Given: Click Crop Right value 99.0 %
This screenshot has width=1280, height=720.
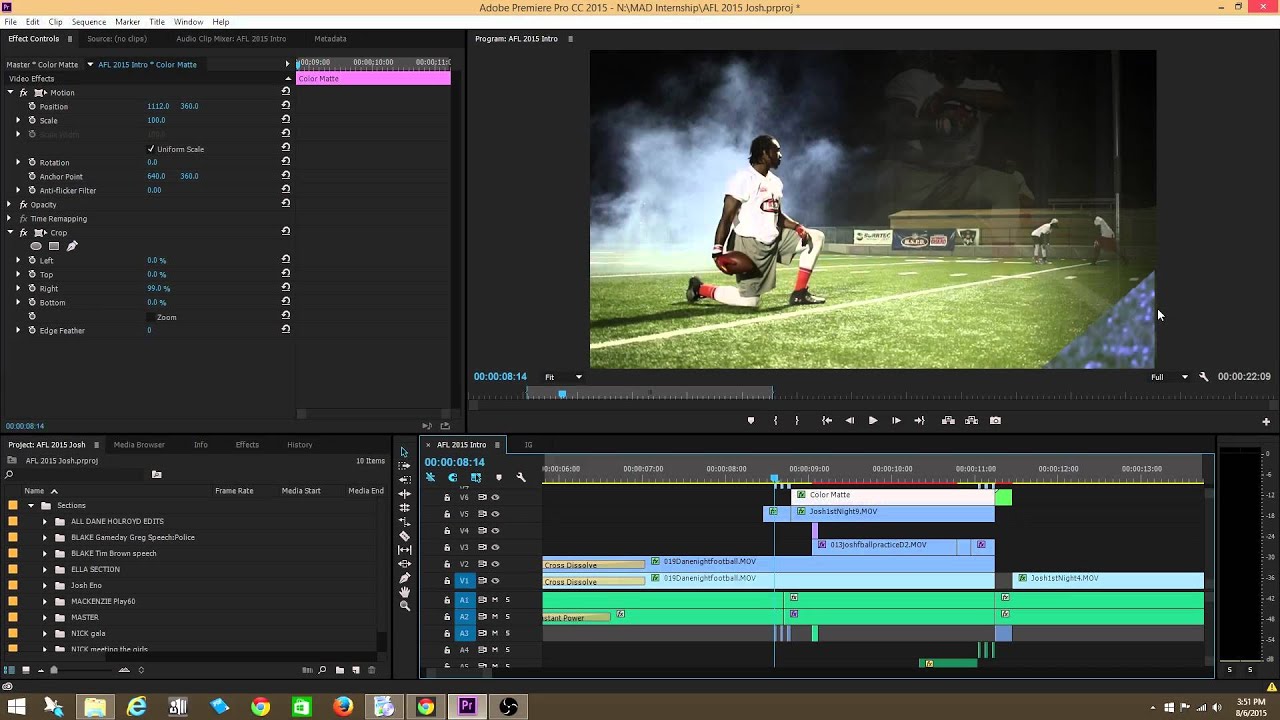Looking at the screenshot, I should [x=158, y=288].
